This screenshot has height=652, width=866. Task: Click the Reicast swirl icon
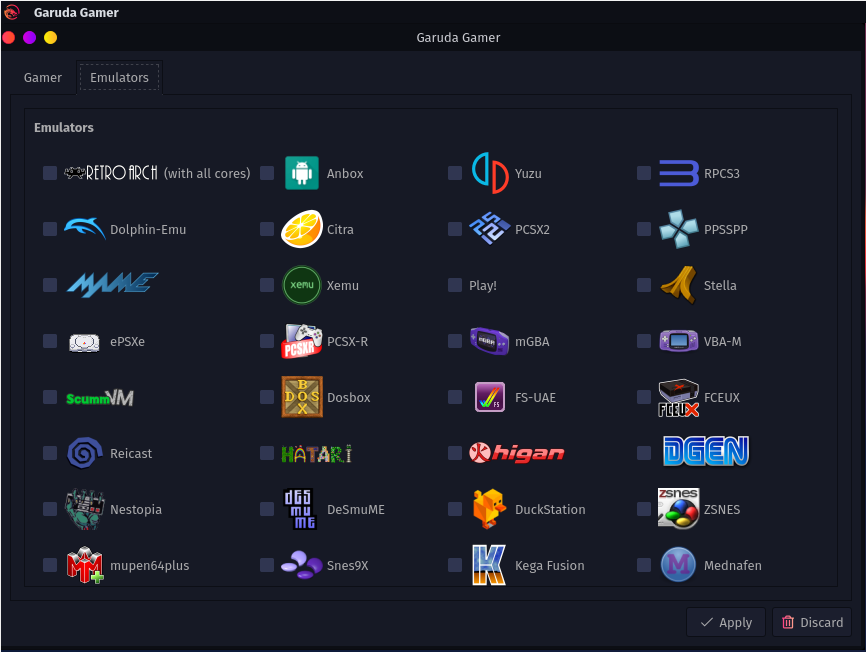tap(85, 453)
